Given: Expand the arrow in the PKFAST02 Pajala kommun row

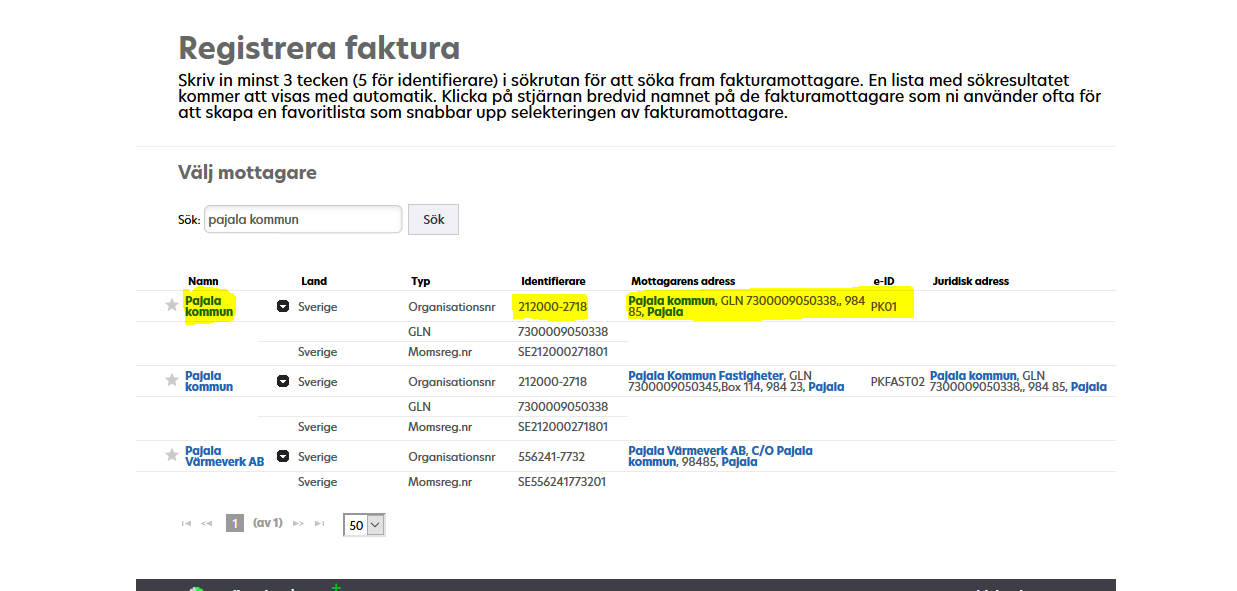Looking at the screenshot, I should tap(283, 381).
